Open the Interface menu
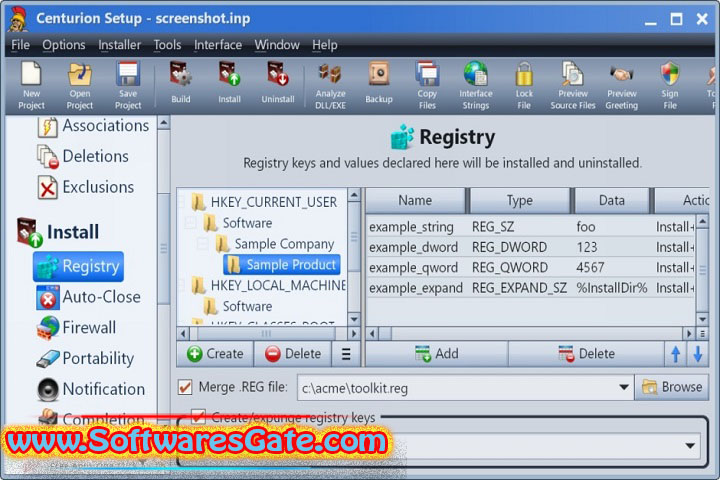 point(218,45)
